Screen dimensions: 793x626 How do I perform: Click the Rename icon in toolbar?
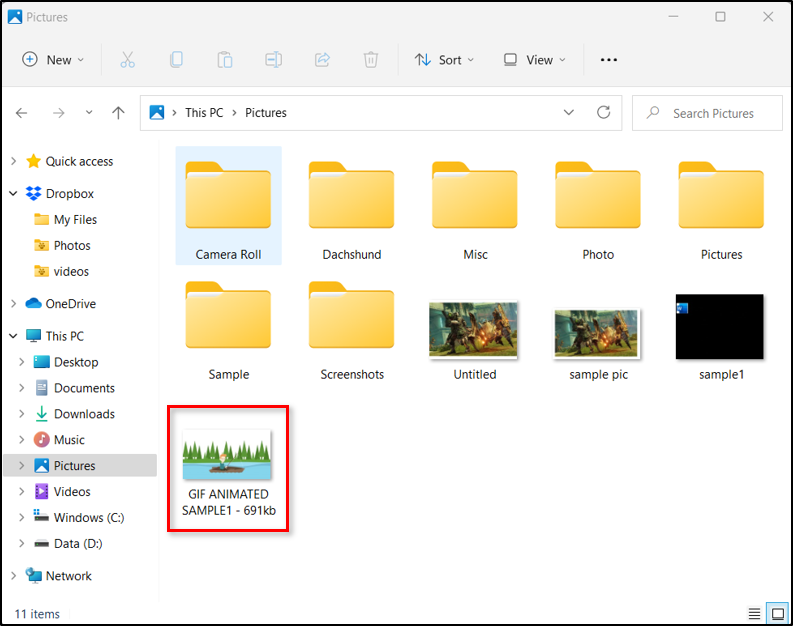point(274,60)
